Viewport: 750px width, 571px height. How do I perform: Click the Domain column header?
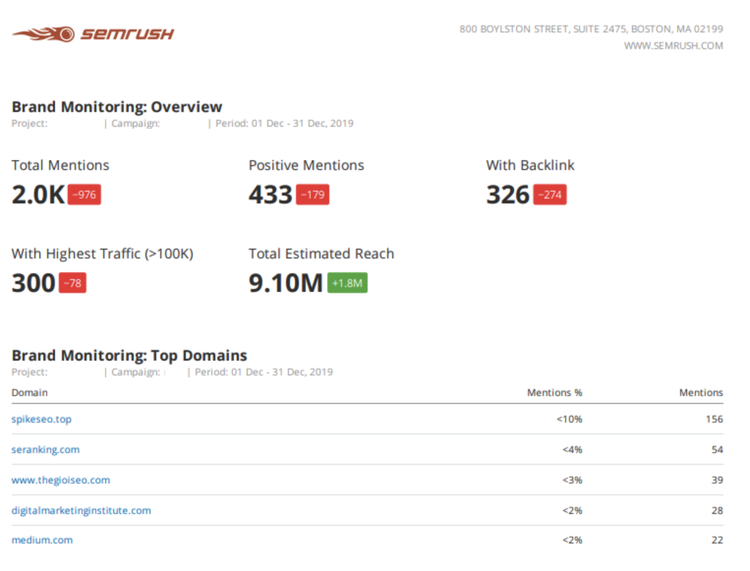point(30,393)
